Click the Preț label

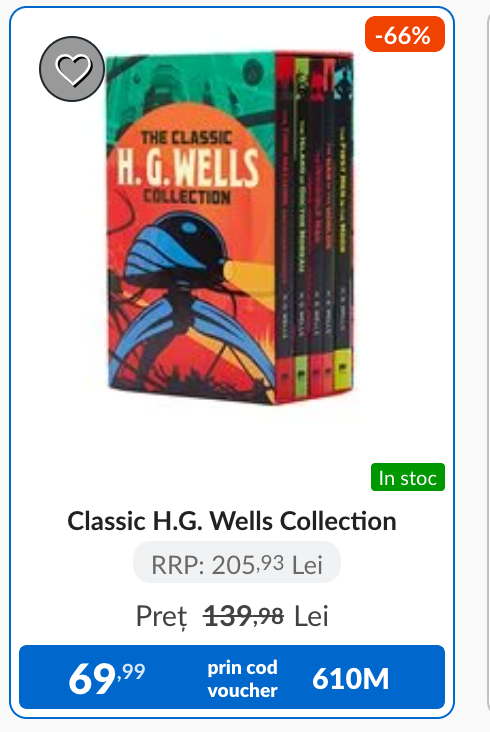coord(161,616)
